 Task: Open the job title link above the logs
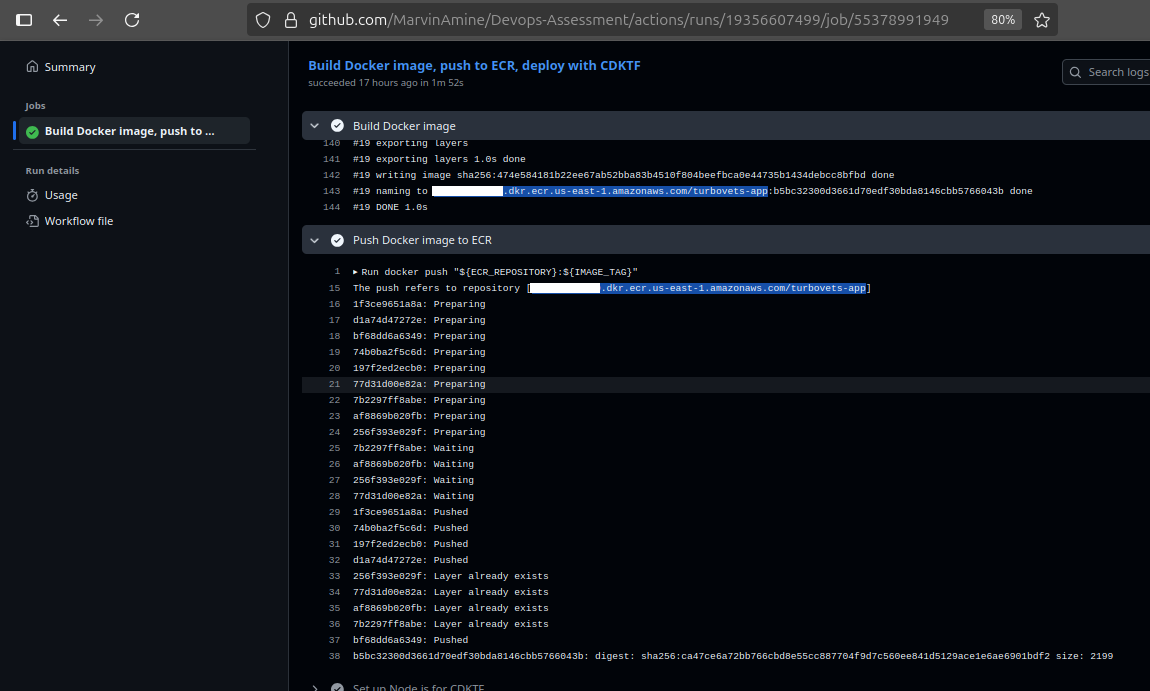click(x=473, y=65)
